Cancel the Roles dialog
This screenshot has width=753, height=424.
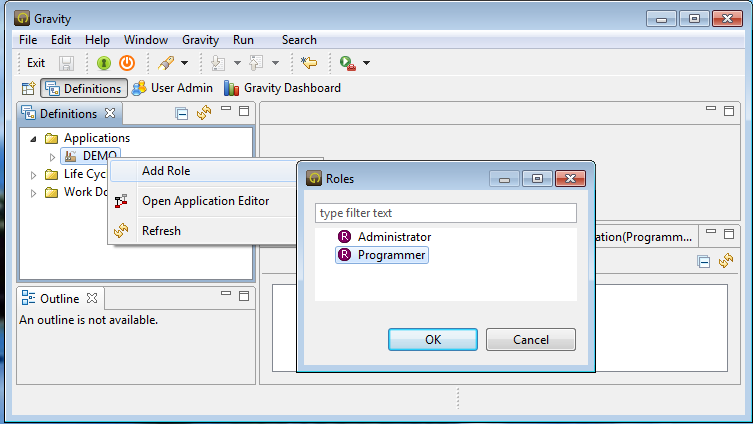[531, 339]
